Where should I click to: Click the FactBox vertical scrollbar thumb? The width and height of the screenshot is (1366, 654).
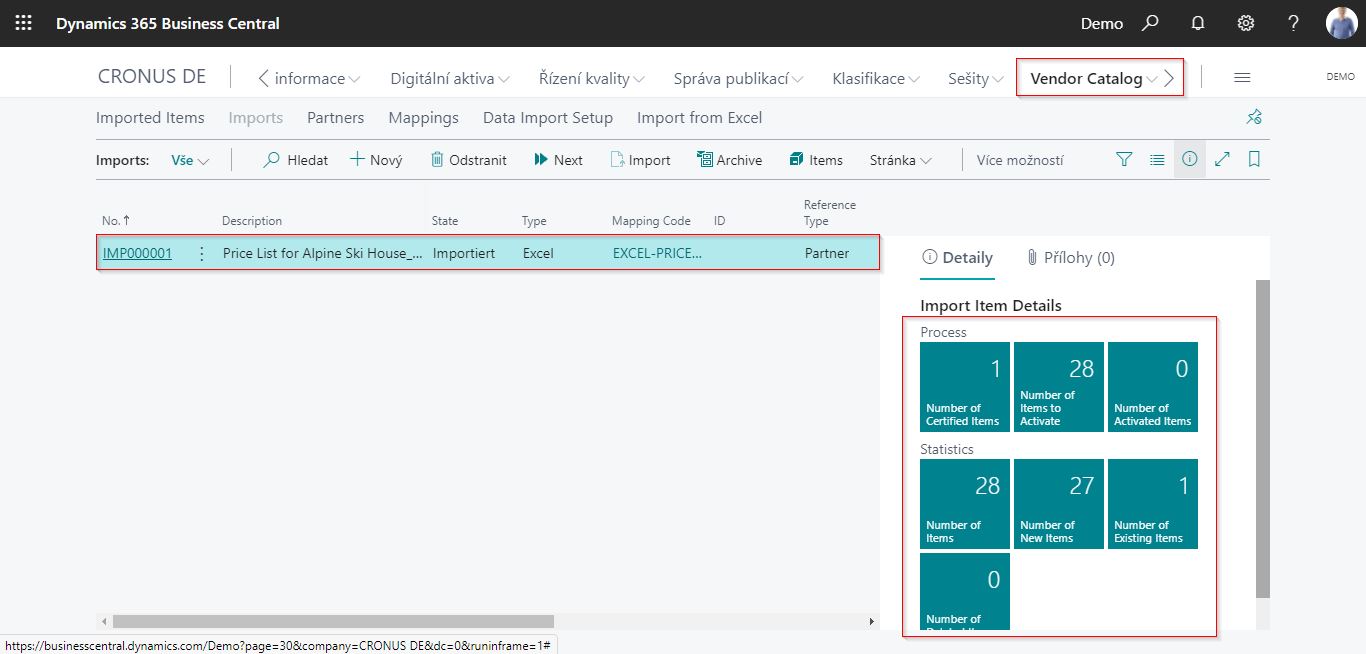coord(1262,439)
